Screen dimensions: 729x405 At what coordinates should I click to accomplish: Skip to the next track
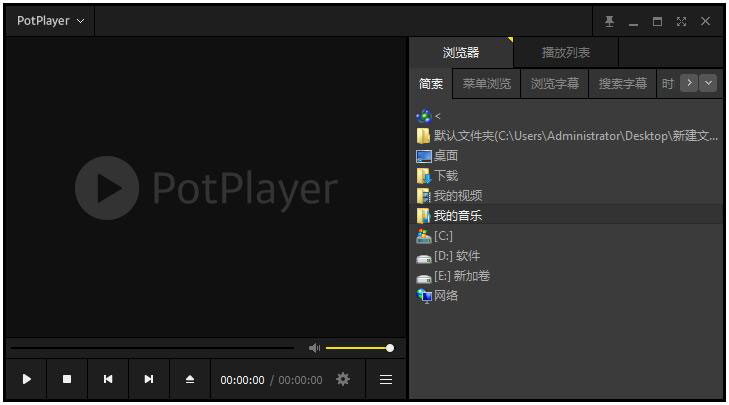tap(149, 379)
